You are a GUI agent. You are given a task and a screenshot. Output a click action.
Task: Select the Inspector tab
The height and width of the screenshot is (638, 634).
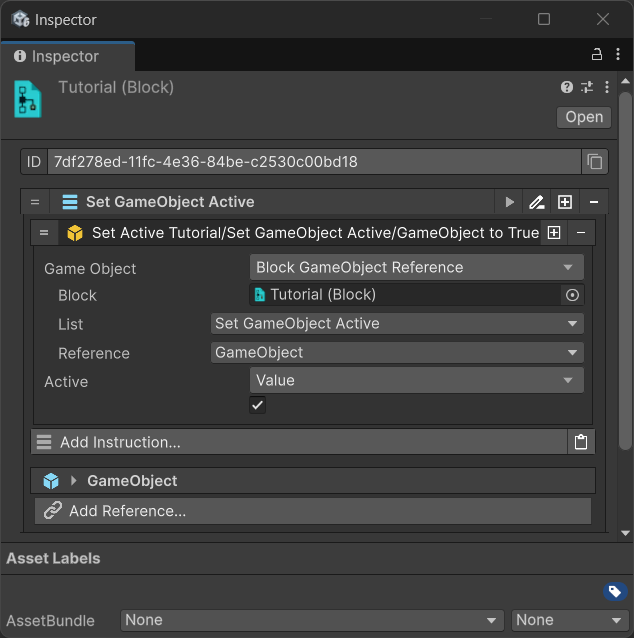coord(66,56)
